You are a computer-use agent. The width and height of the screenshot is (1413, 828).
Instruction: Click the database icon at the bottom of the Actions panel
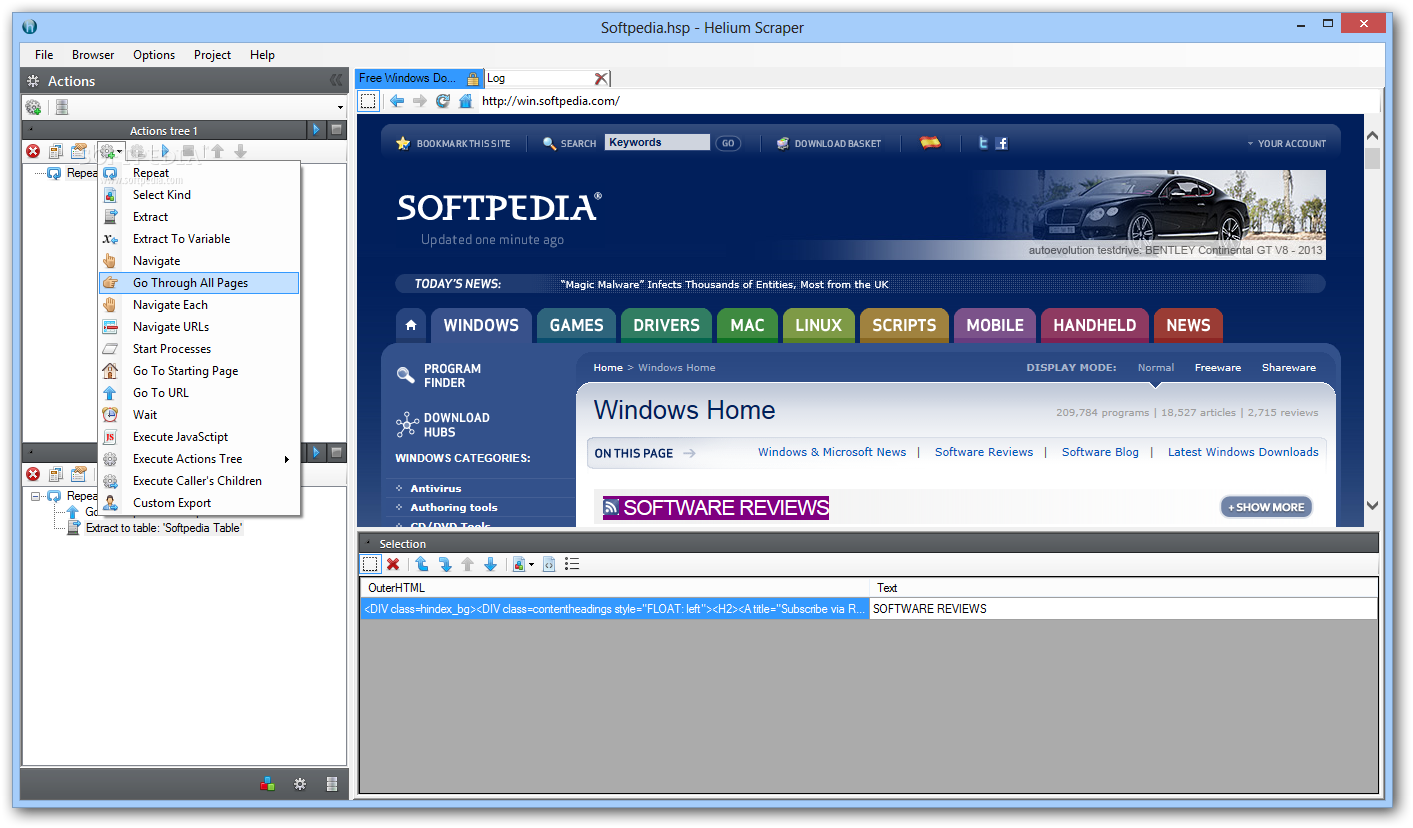331,785
